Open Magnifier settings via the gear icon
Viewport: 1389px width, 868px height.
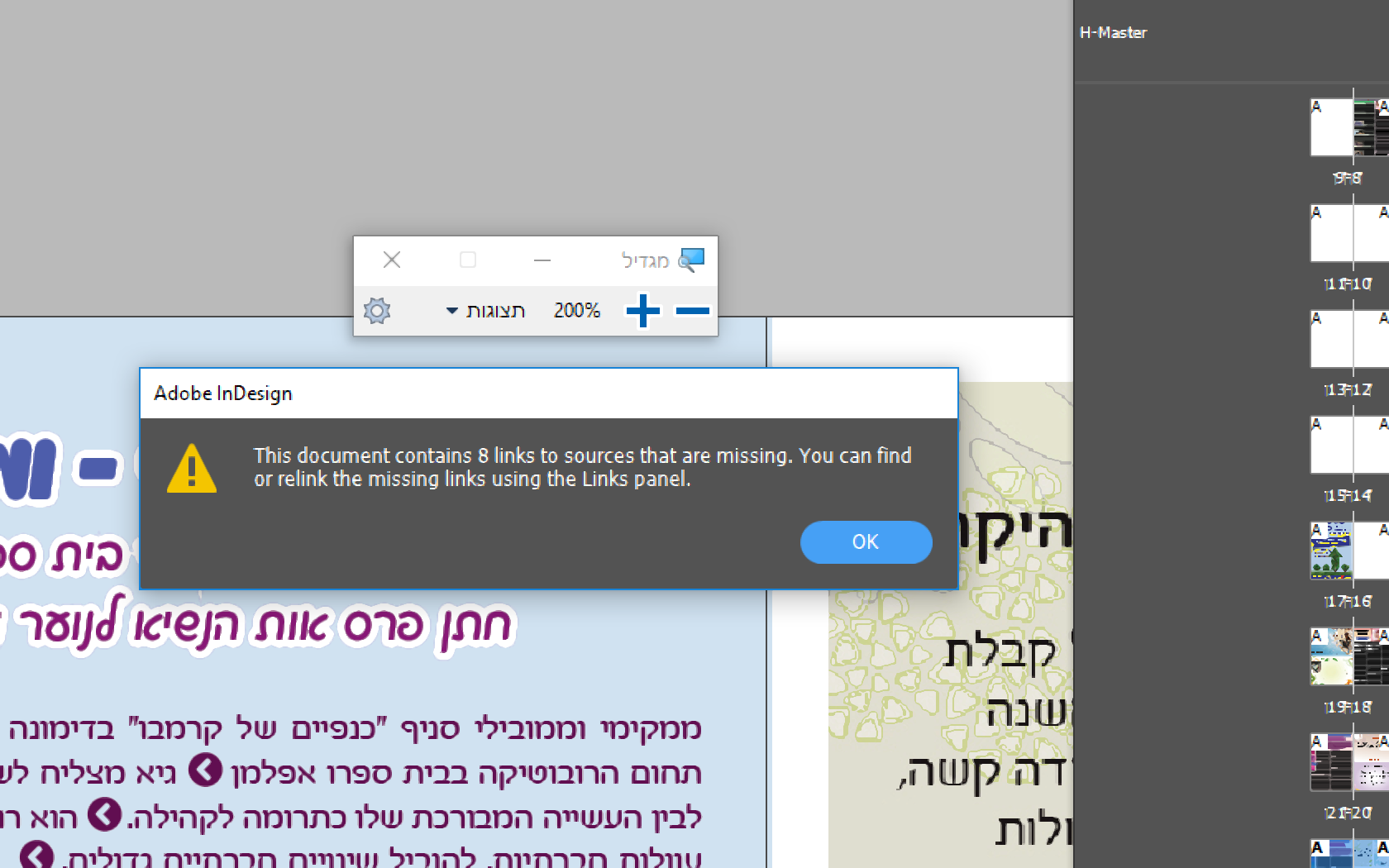click(377, 311)
